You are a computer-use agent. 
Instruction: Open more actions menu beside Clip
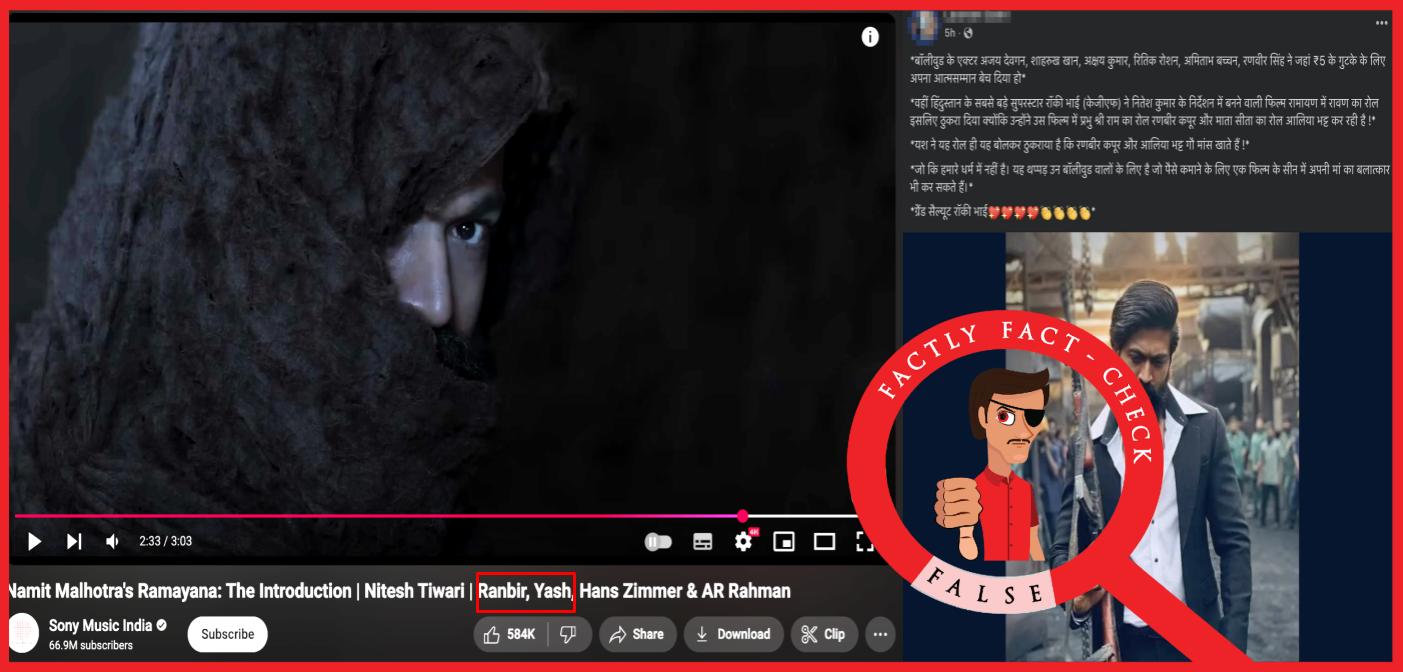(880, 634)
